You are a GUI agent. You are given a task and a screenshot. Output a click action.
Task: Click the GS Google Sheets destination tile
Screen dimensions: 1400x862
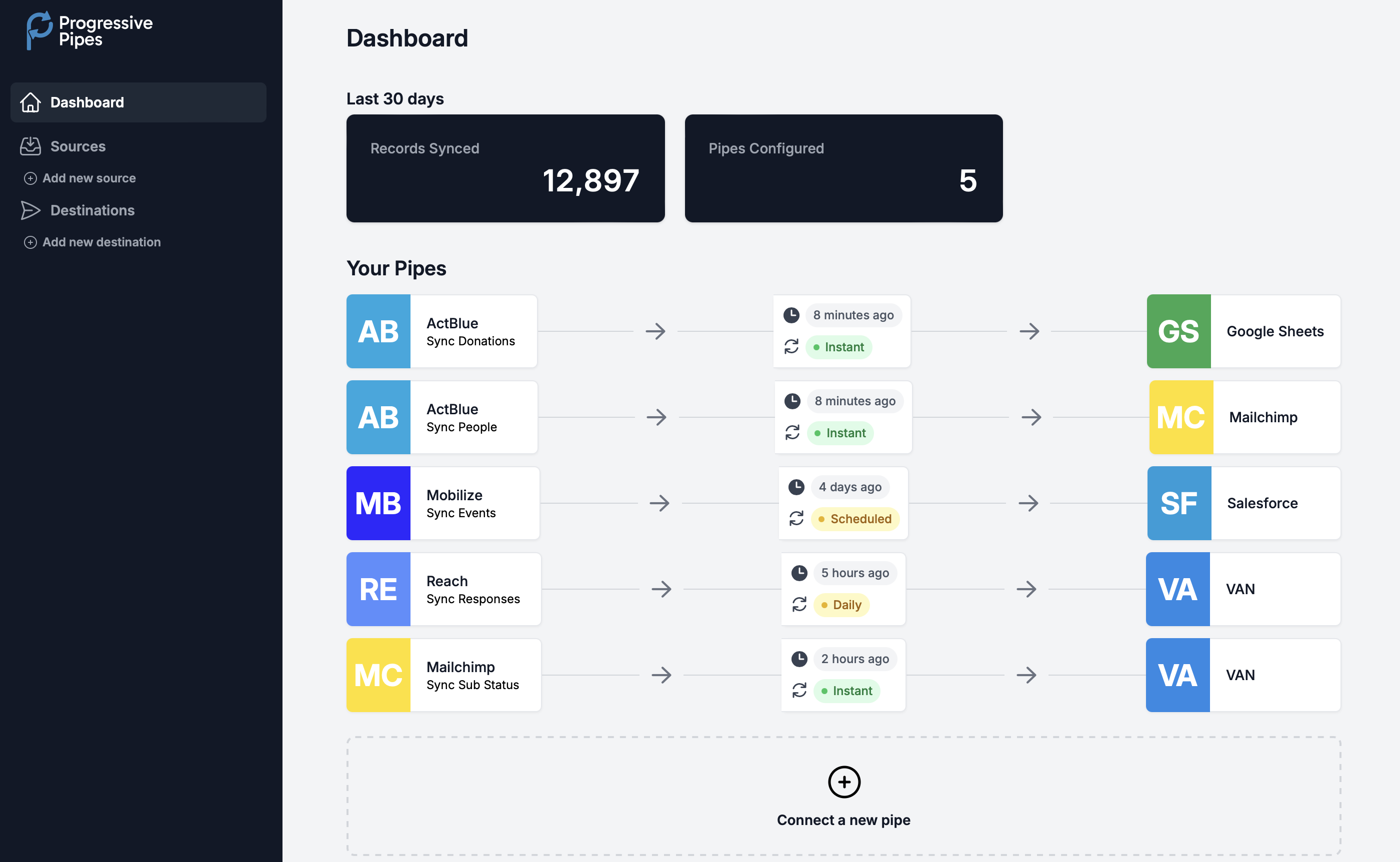(x=1178, y=331)
